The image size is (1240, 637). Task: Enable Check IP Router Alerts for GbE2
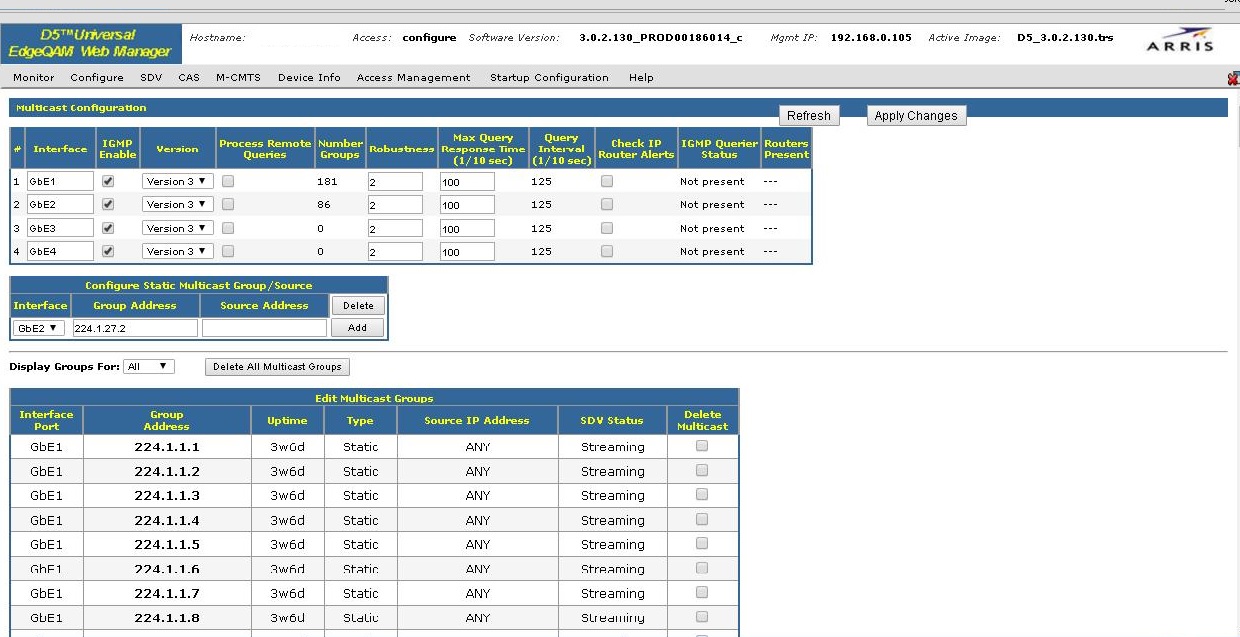606,204
